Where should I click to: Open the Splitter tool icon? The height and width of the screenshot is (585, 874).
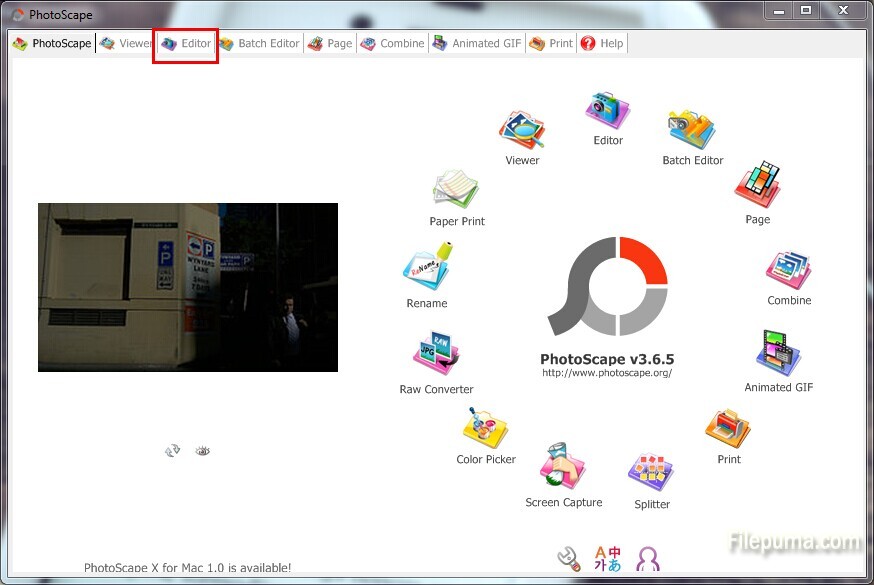tap(651, 474)
